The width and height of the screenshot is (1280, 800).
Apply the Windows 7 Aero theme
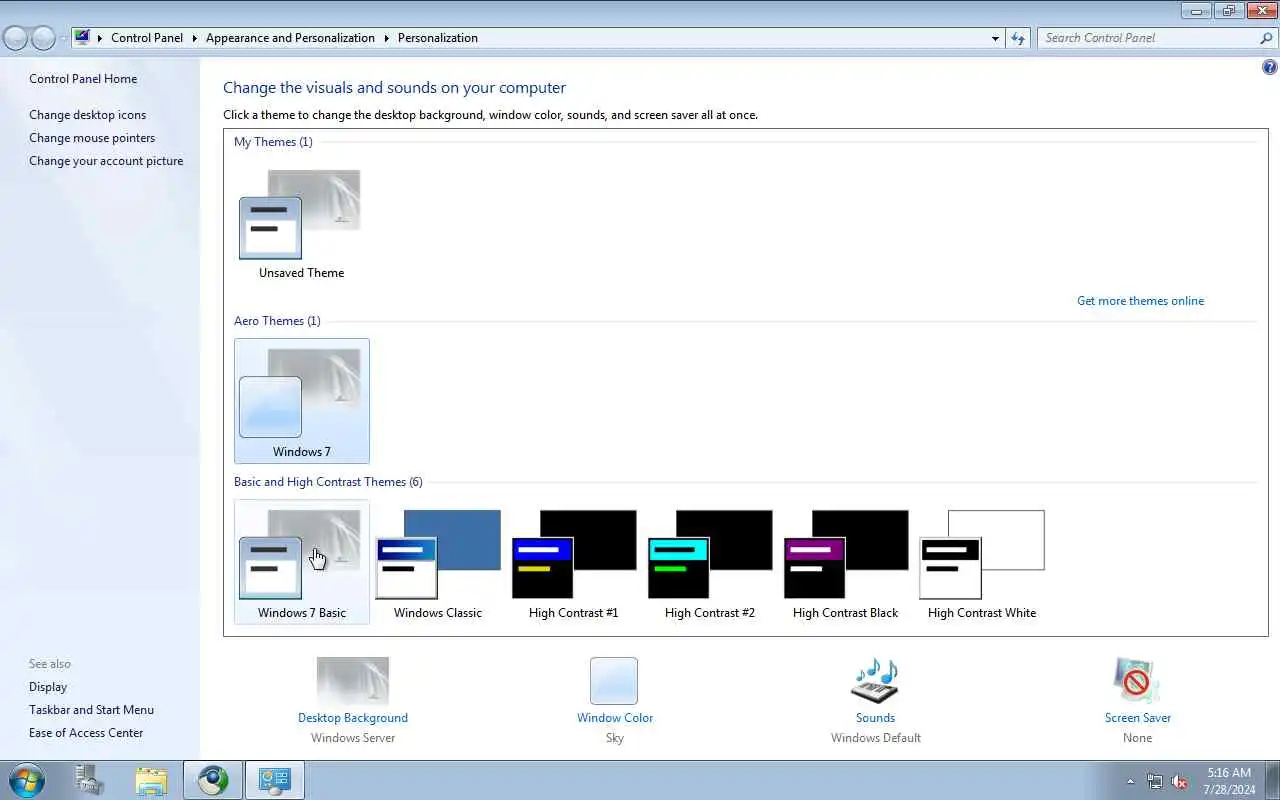pyautogui.click(x=301, y=401)
